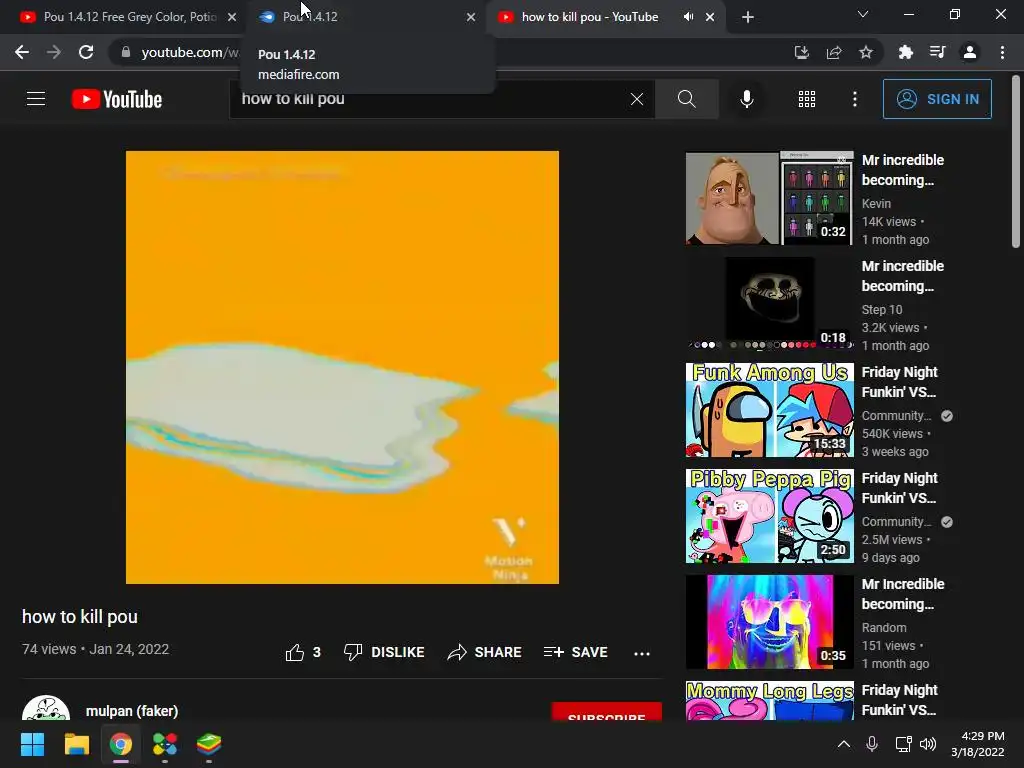Open Mr incredible video by Step 10
The width and height of the screenshot is (1024, 768).
click(x=769, y=304)
